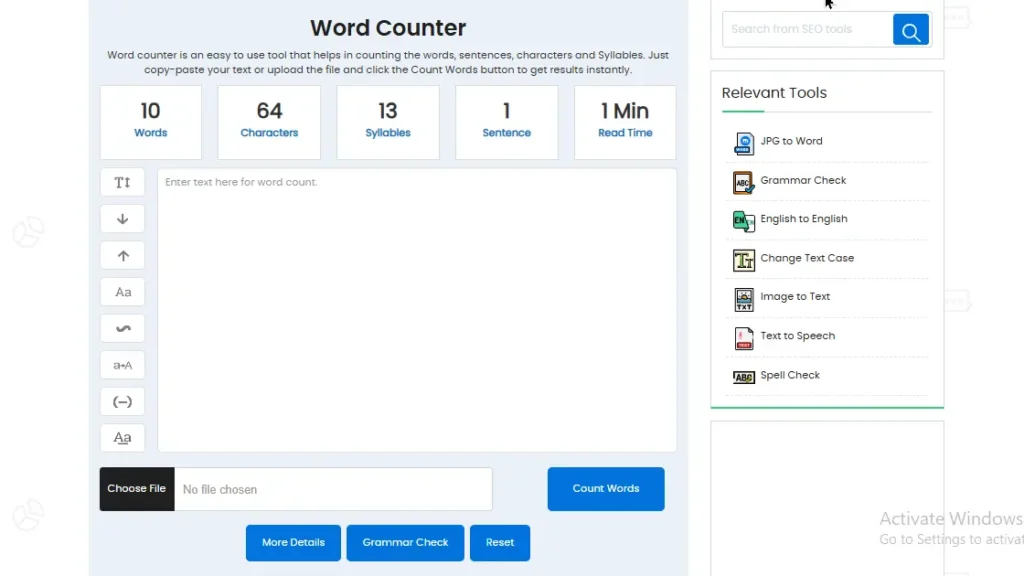
Task: Select the Aa capitalization tool
Action: 122,291
